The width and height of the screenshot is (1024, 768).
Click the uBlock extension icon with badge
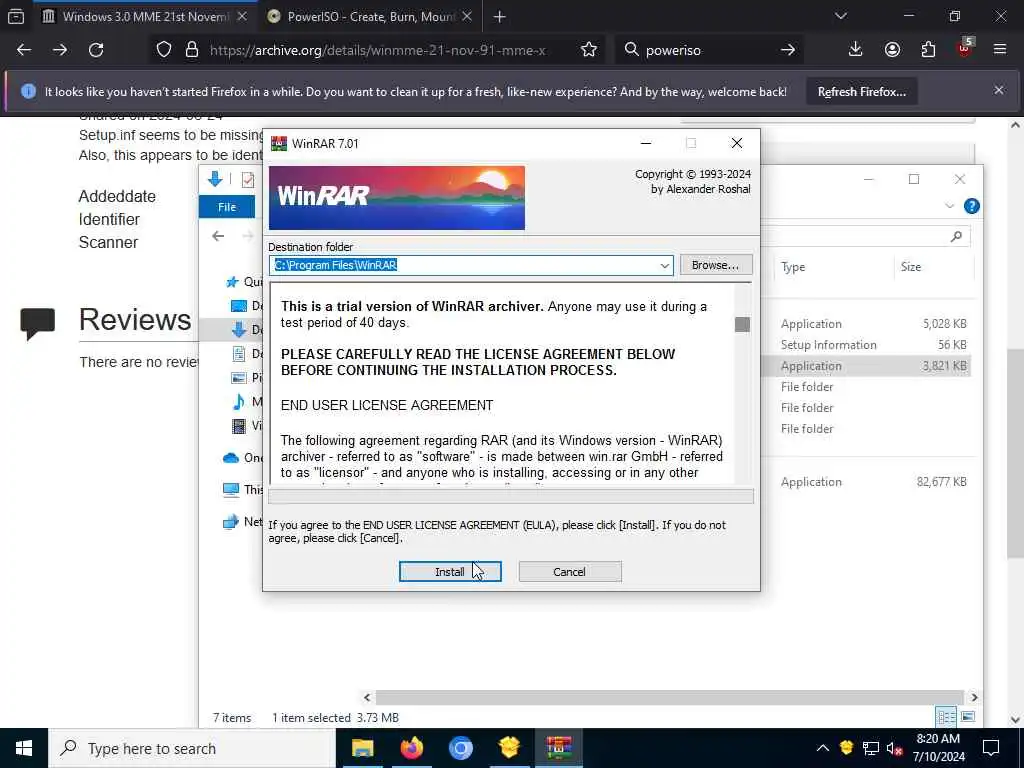click(965, 48)
